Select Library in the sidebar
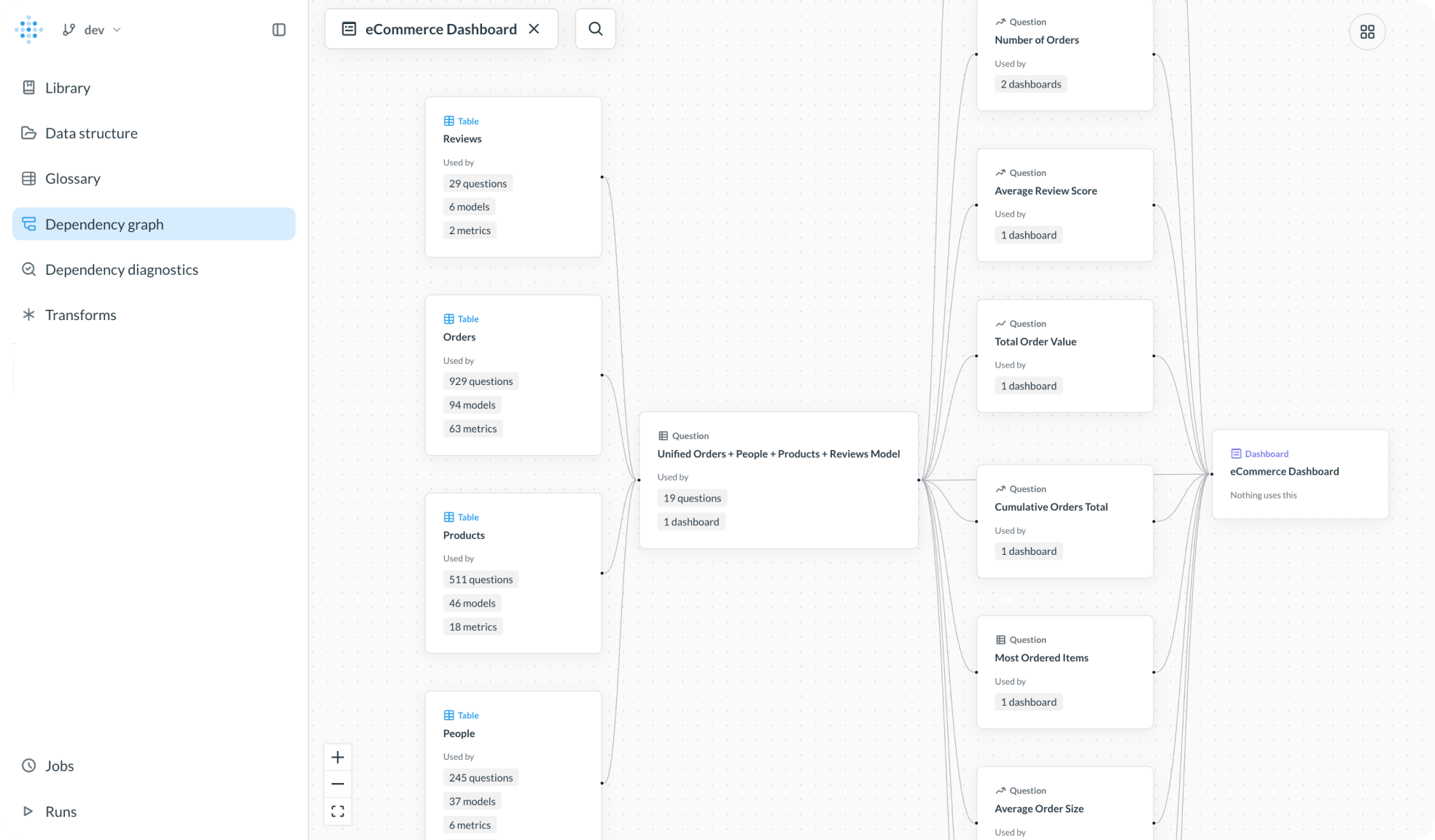The image size is (1435, 840). click(67, 87)
